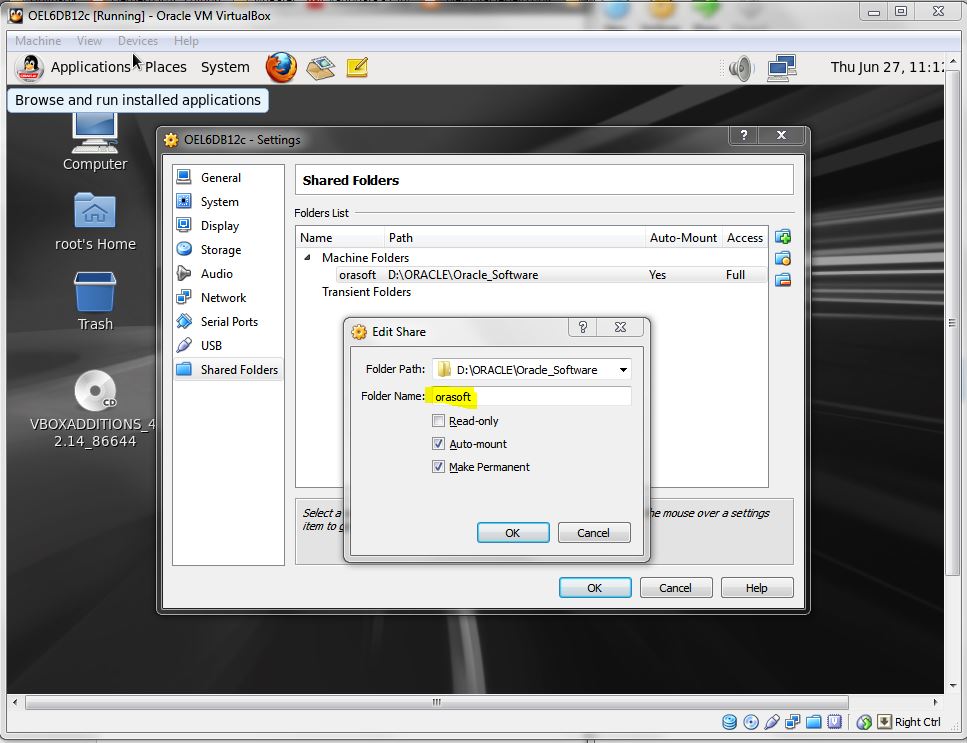967x743 pixels.
Task: Open VBOXADDITIONS CD desktop icon
Action: (x=95, y=409)
